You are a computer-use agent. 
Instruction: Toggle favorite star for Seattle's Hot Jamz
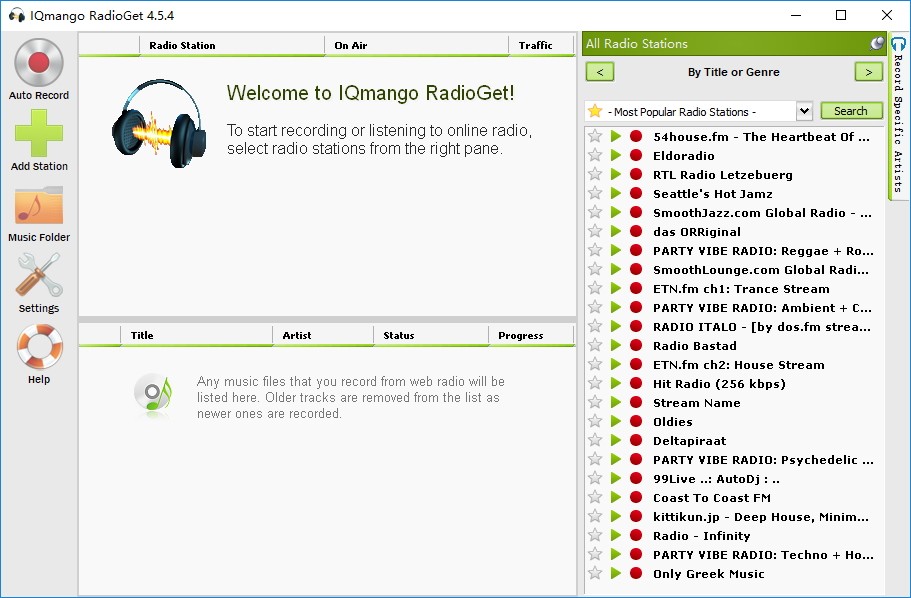[595, 194]
